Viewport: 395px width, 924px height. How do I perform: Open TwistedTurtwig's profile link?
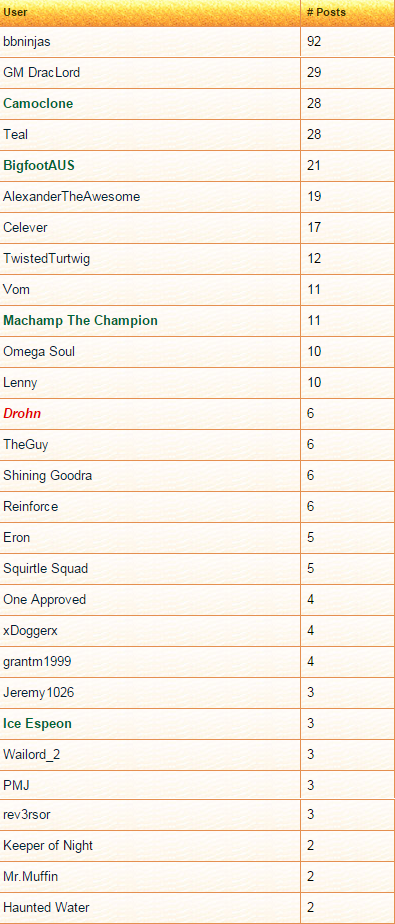[47, 259]
